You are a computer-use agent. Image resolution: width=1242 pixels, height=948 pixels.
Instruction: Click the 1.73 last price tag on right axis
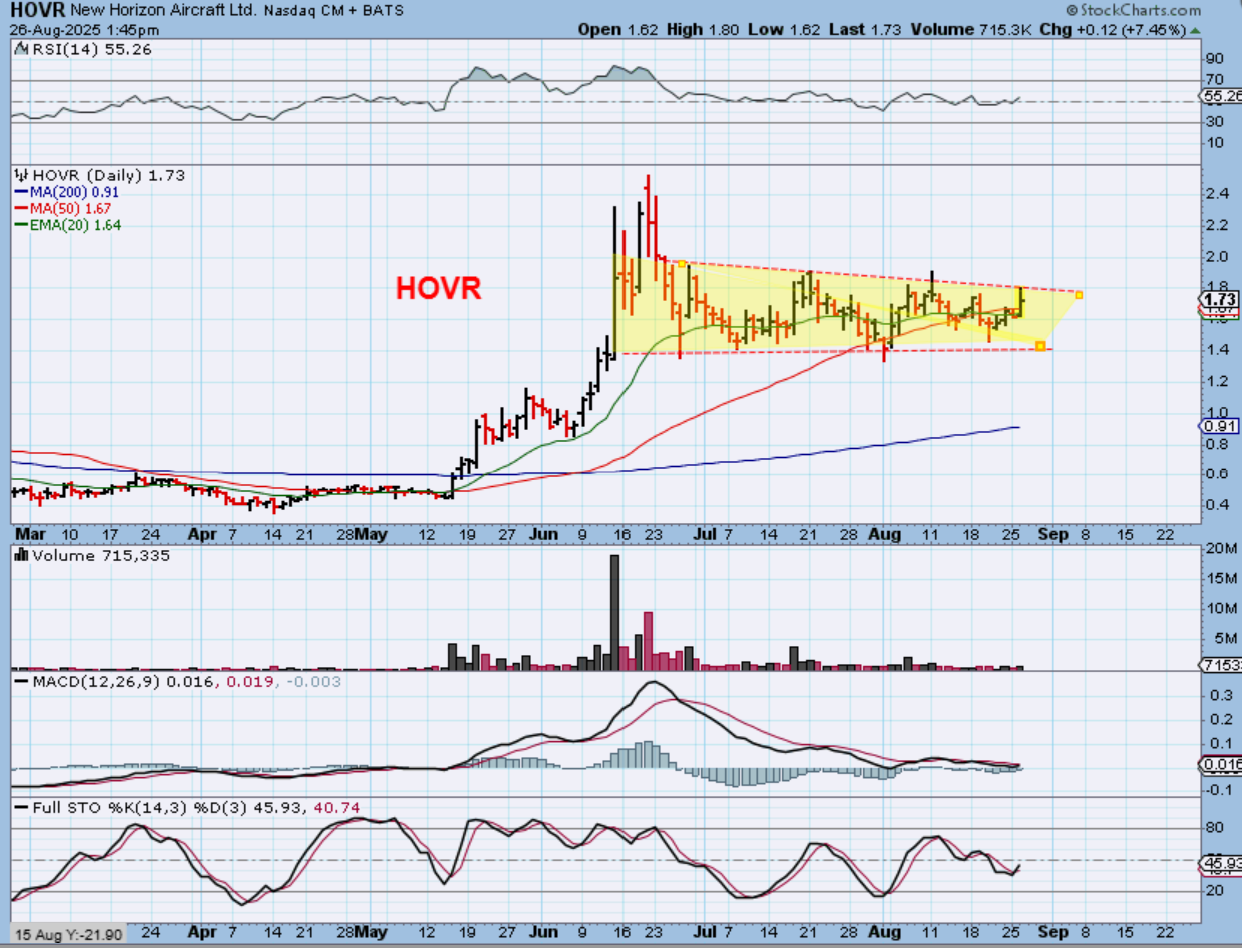tap(1219, 298)
